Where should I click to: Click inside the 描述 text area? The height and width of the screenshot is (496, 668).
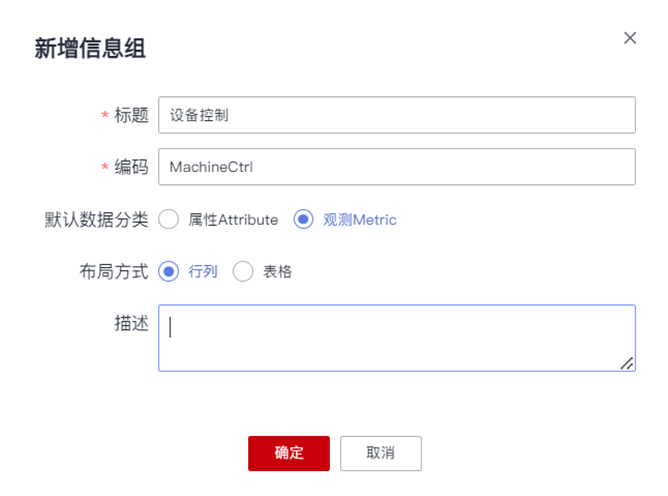point(396,337)
